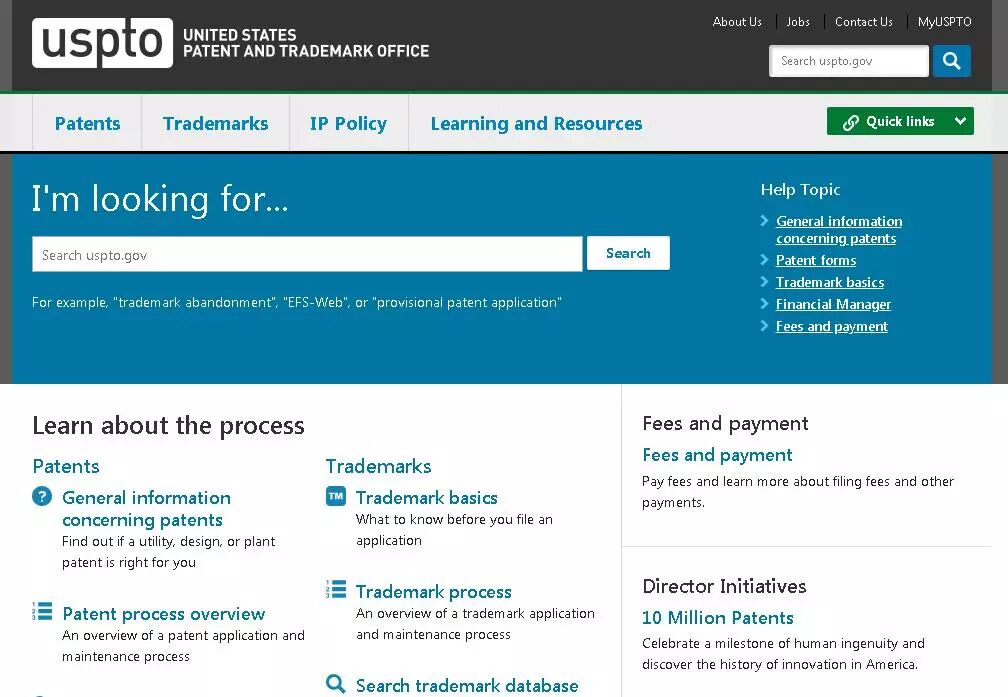1008x697 pixels.
Task: Click 'Pay fees and learn more' description text
Action: 798,492
